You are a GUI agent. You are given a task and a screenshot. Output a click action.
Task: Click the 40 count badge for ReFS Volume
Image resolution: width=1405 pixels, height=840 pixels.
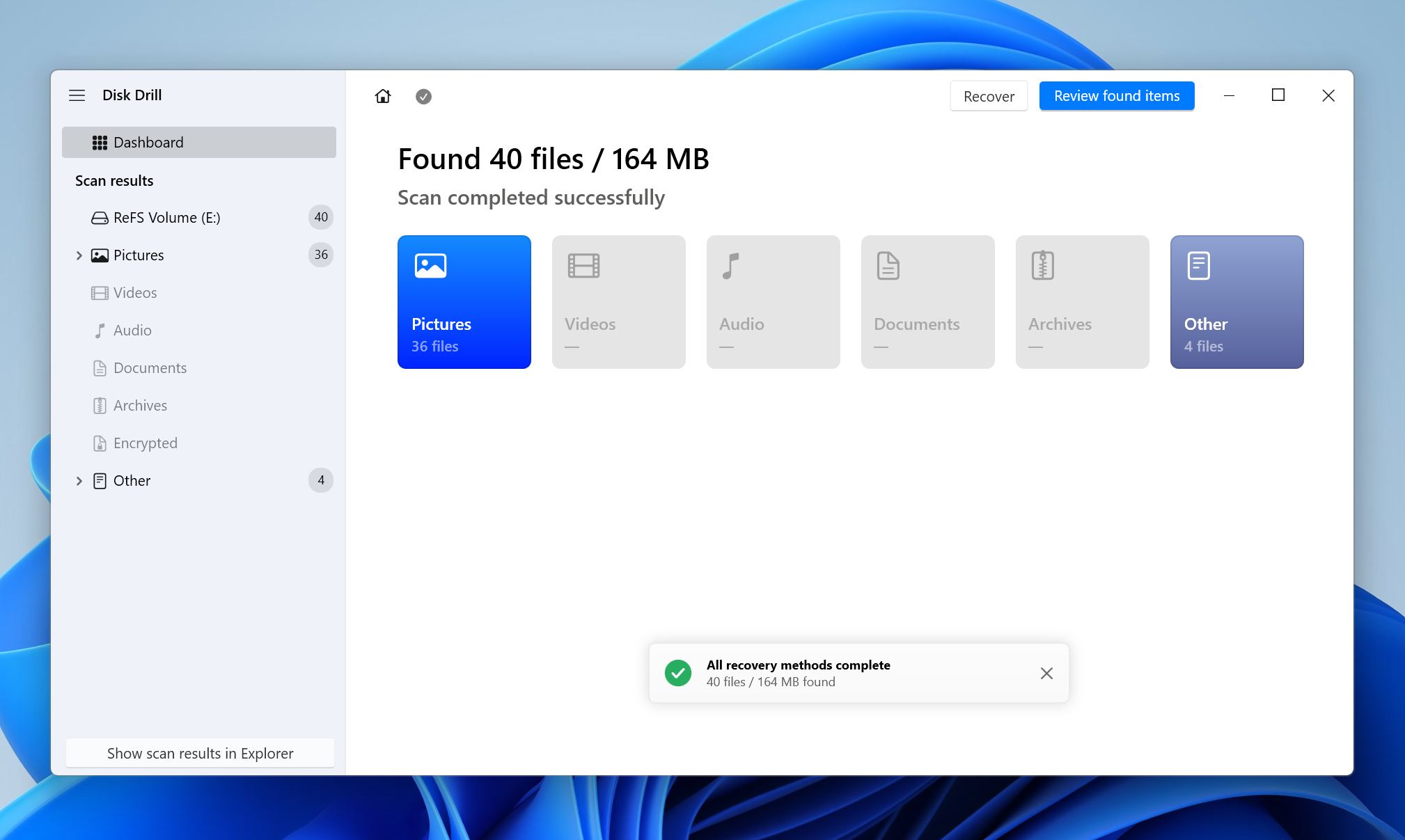tap(321, 217)
